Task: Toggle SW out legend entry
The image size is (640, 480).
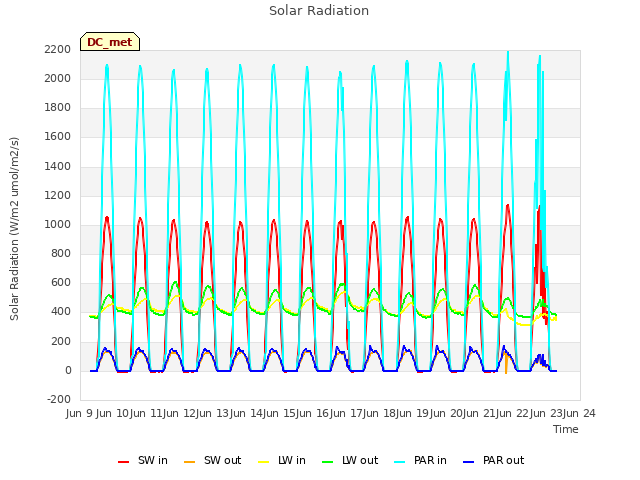Action: point(213,460)
